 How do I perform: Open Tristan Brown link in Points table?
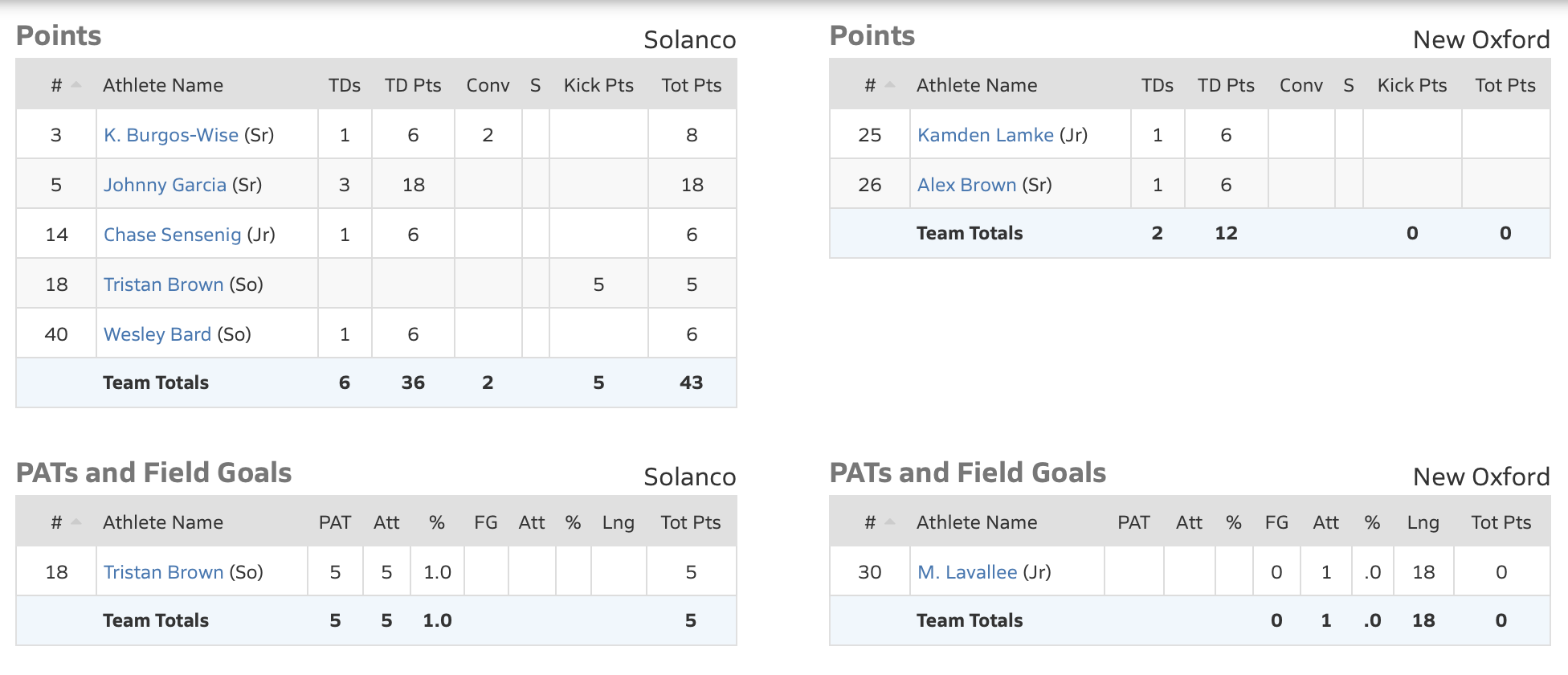[163, 284]
